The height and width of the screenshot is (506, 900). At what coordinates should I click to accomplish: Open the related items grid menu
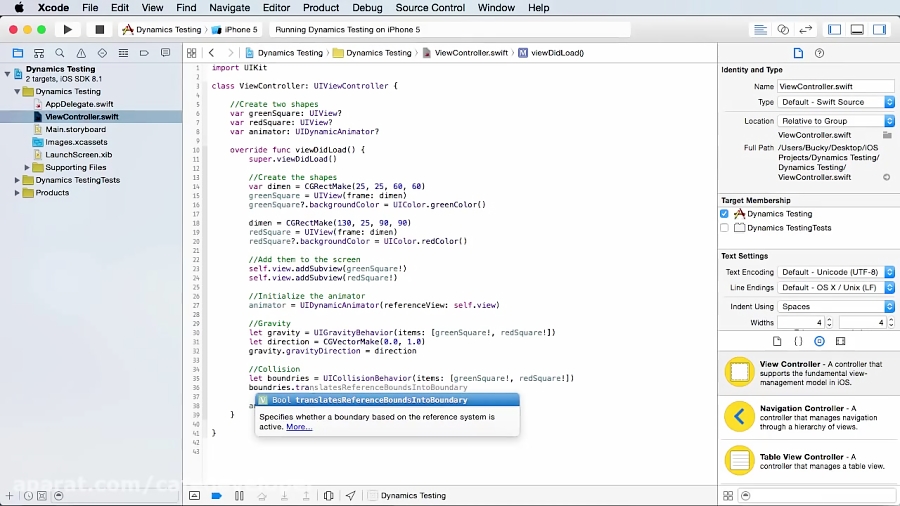click(192, 53)
